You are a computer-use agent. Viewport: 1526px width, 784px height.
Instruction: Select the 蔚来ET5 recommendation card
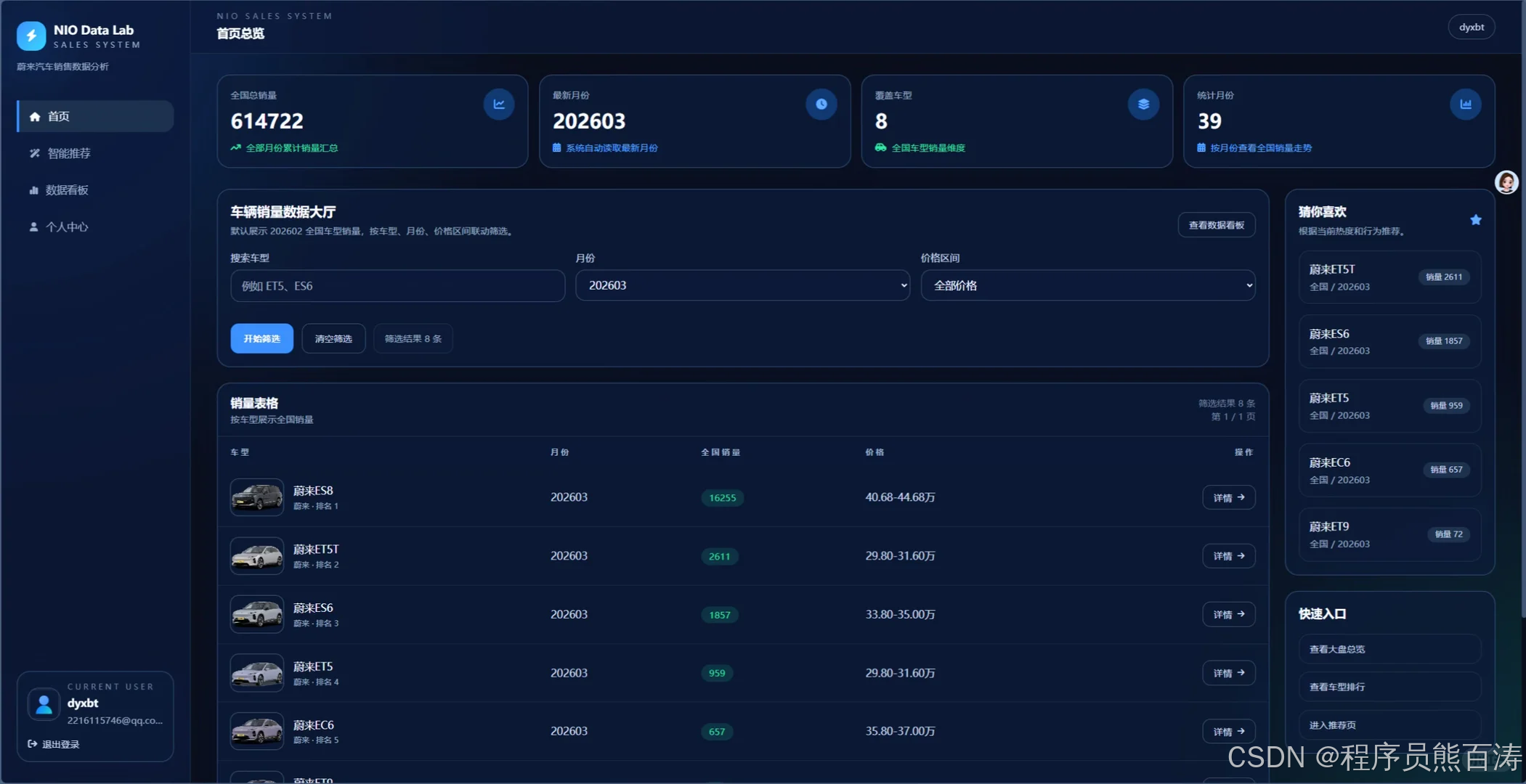1389,406
